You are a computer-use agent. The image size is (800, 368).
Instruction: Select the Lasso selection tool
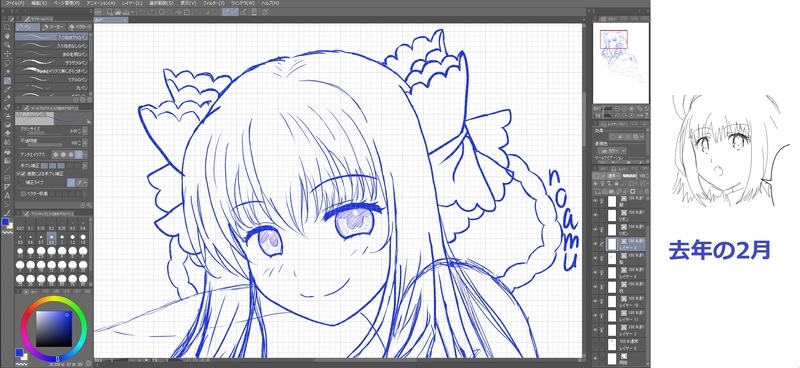7,63
